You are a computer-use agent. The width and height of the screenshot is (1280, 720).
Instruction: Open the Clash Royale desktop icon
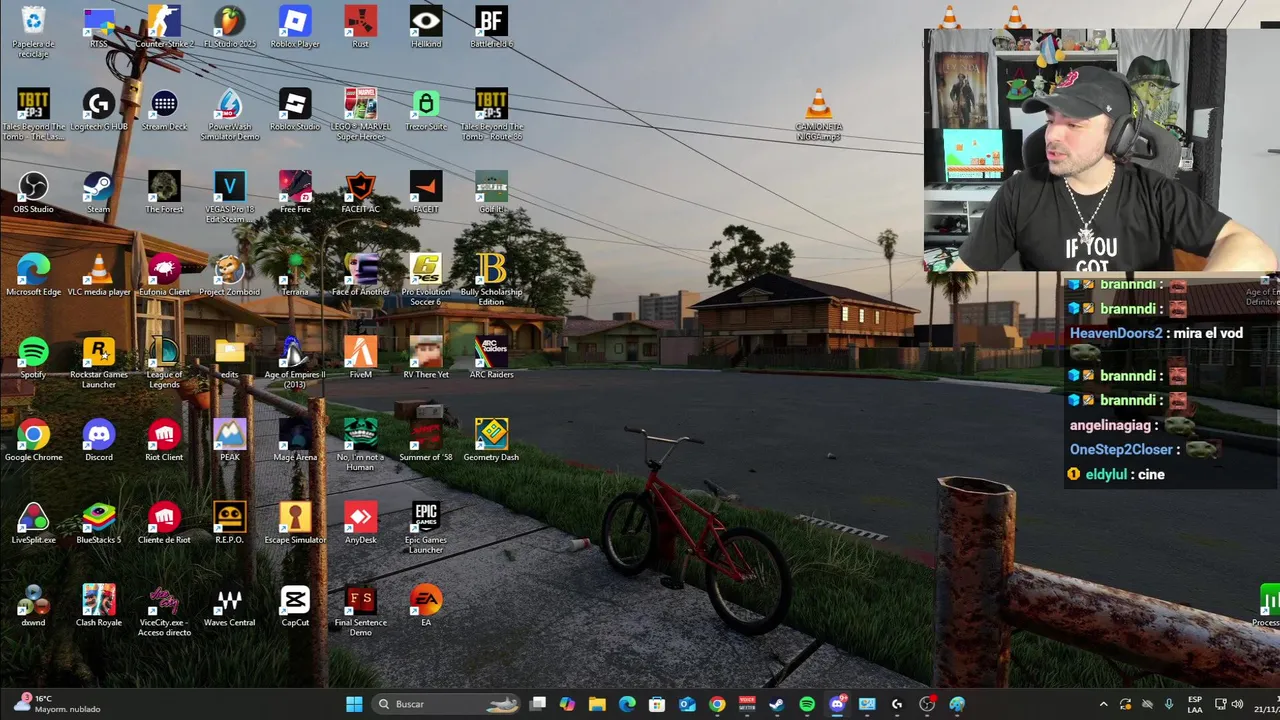pos(99,607)
